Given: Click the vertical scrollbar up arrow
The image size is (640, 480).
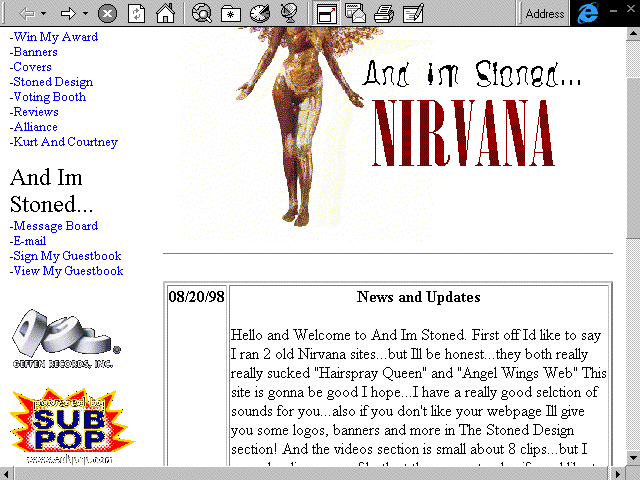Looking at the screenshot, I should coord(633,33).
